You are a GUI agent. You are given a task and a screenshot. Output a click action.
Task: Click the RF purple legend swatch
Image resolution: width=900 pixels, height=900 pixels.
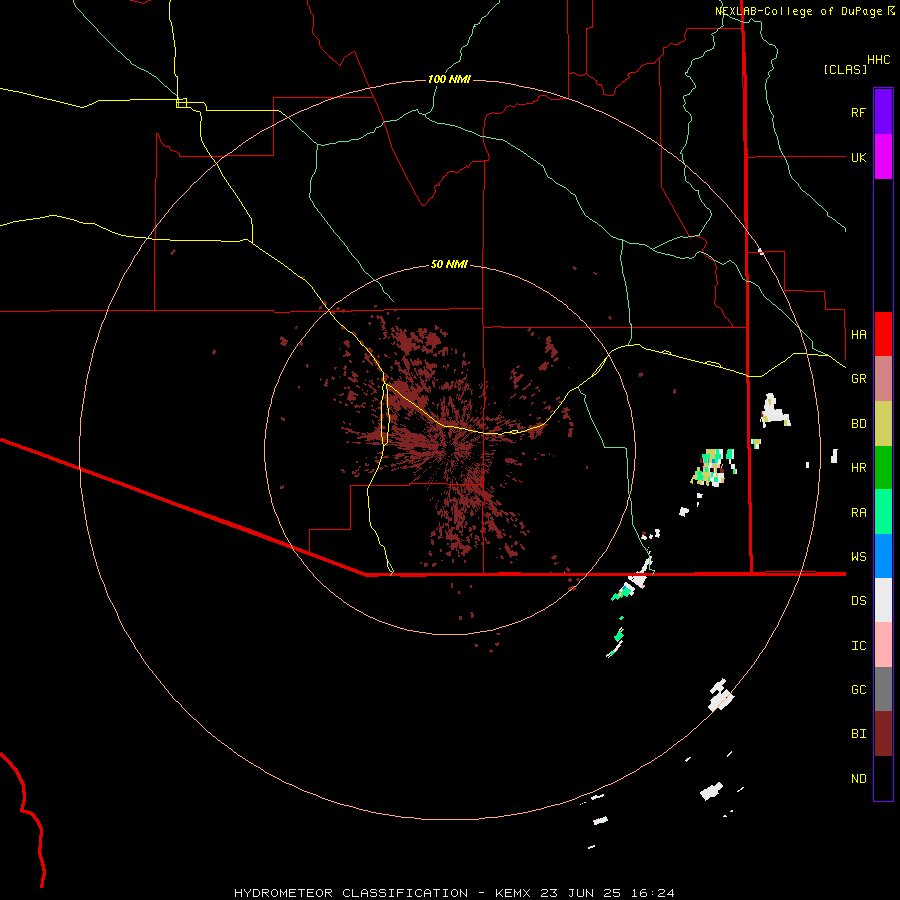[x=883, y=112]
